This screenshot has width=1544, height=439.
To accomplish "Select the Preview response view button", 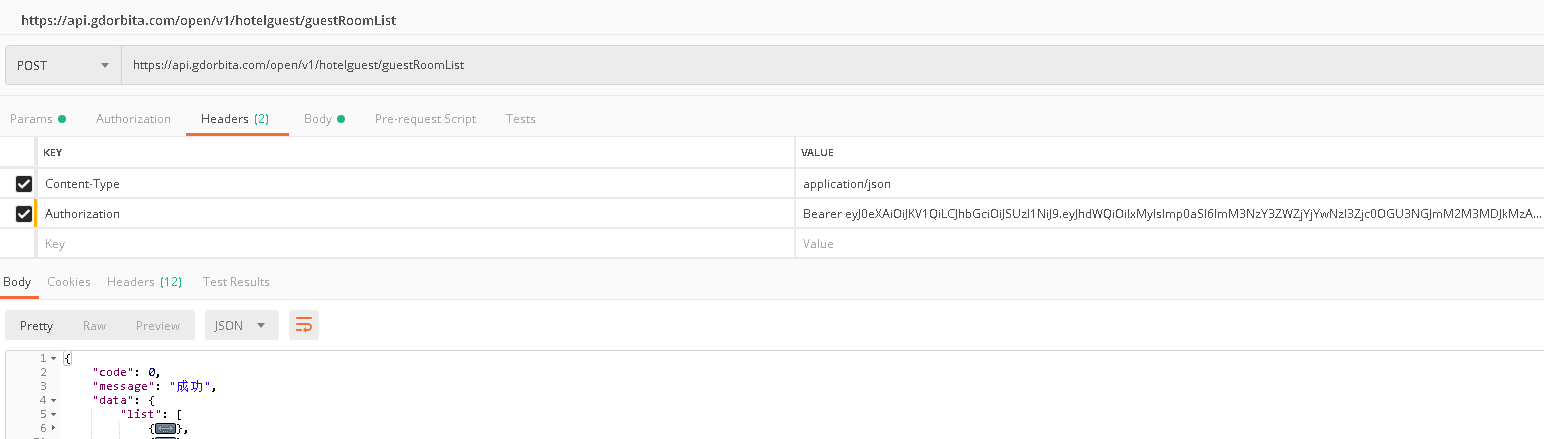I will pos(158,325).
